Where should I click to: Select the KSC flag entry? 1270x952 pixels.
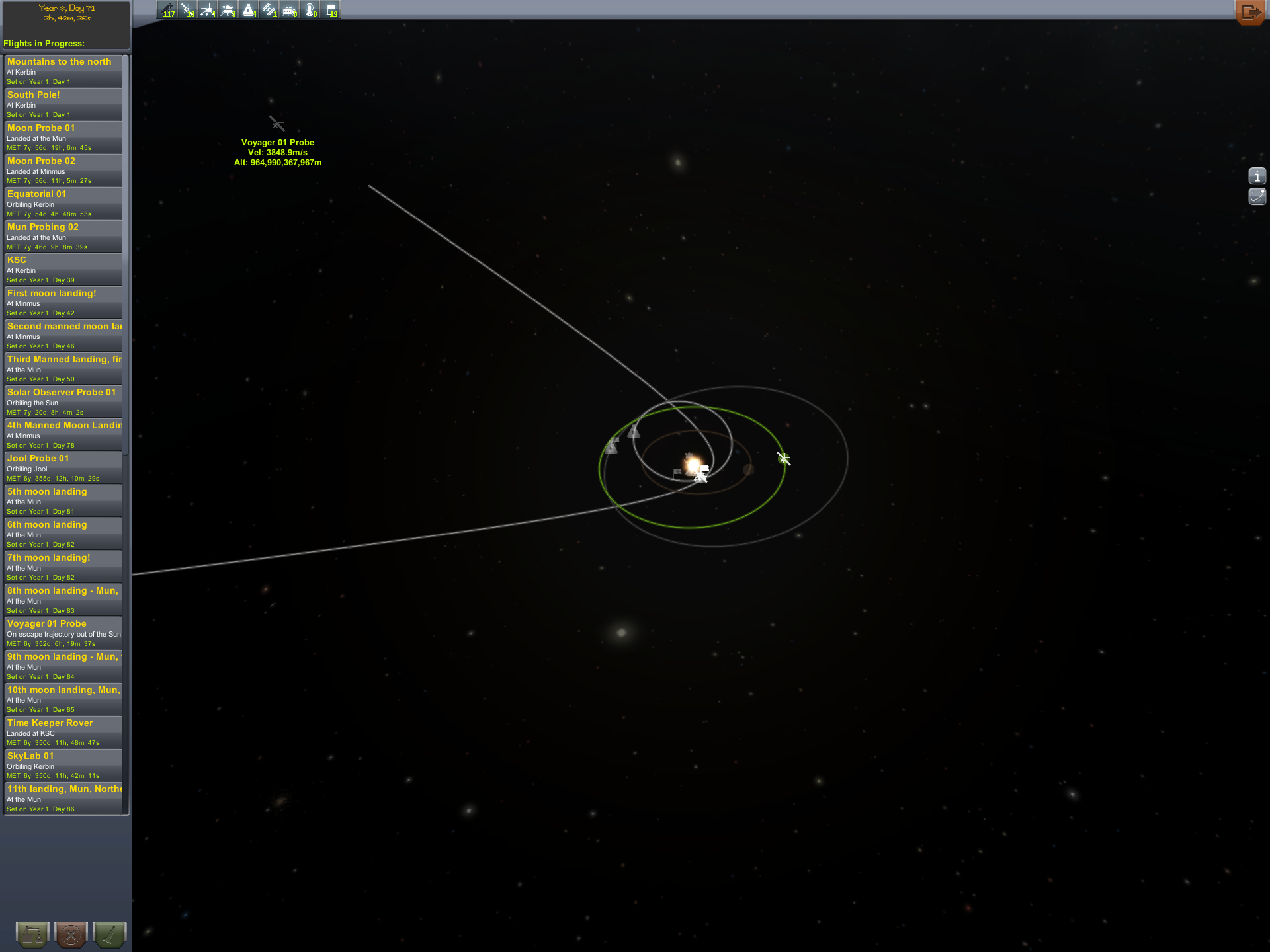tap(63, 270)
